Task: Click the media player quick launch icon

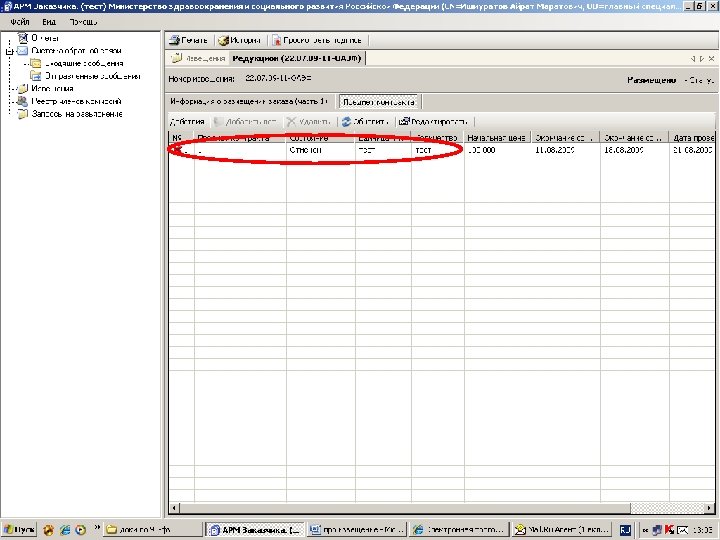Action: [80, 530]
